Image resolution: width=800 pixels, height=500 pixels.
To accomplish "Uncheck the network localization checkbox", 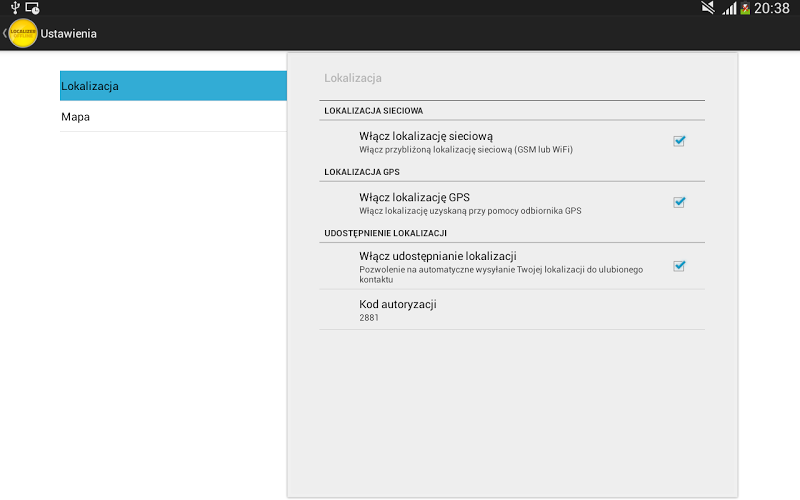I will click(x=679, y=141).
